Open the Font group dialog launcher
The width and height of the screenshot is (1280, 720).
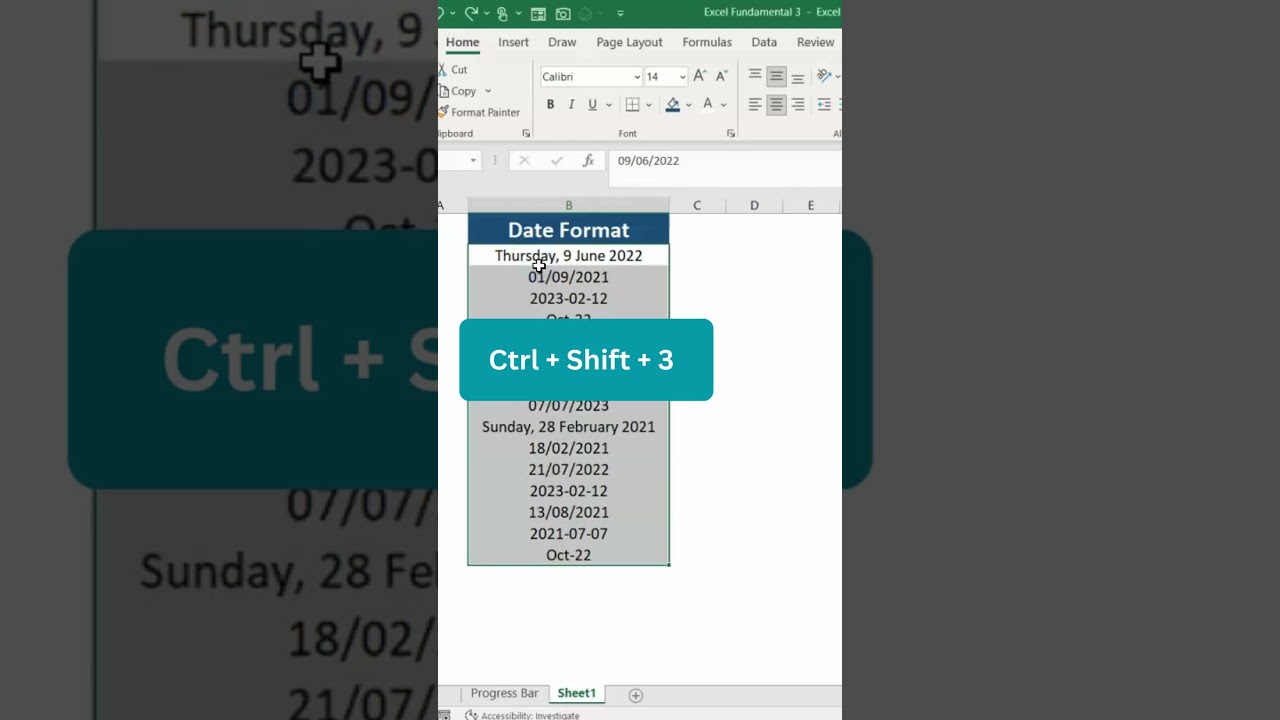(x=730, y=133)
